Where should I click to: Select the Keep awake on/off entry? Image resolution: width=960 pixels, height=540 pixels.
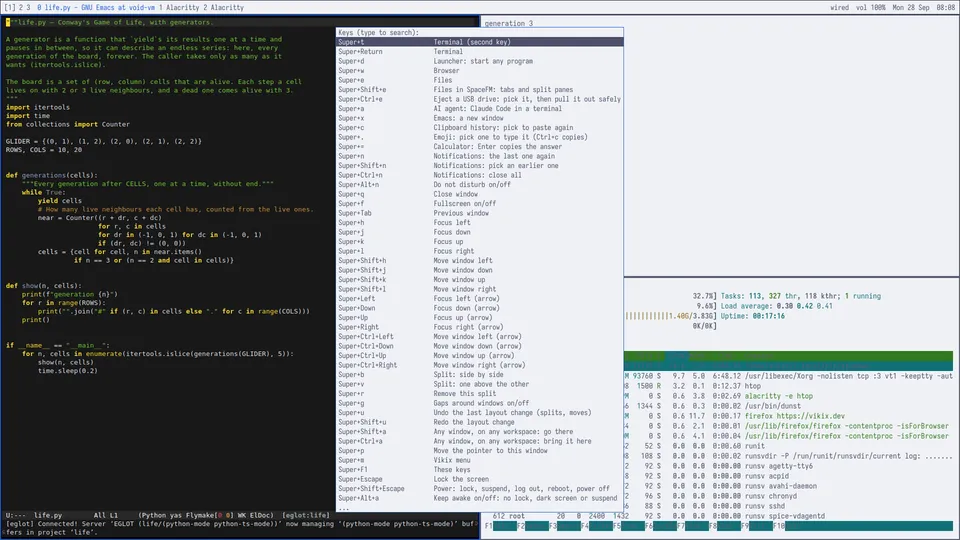point(480,498)
